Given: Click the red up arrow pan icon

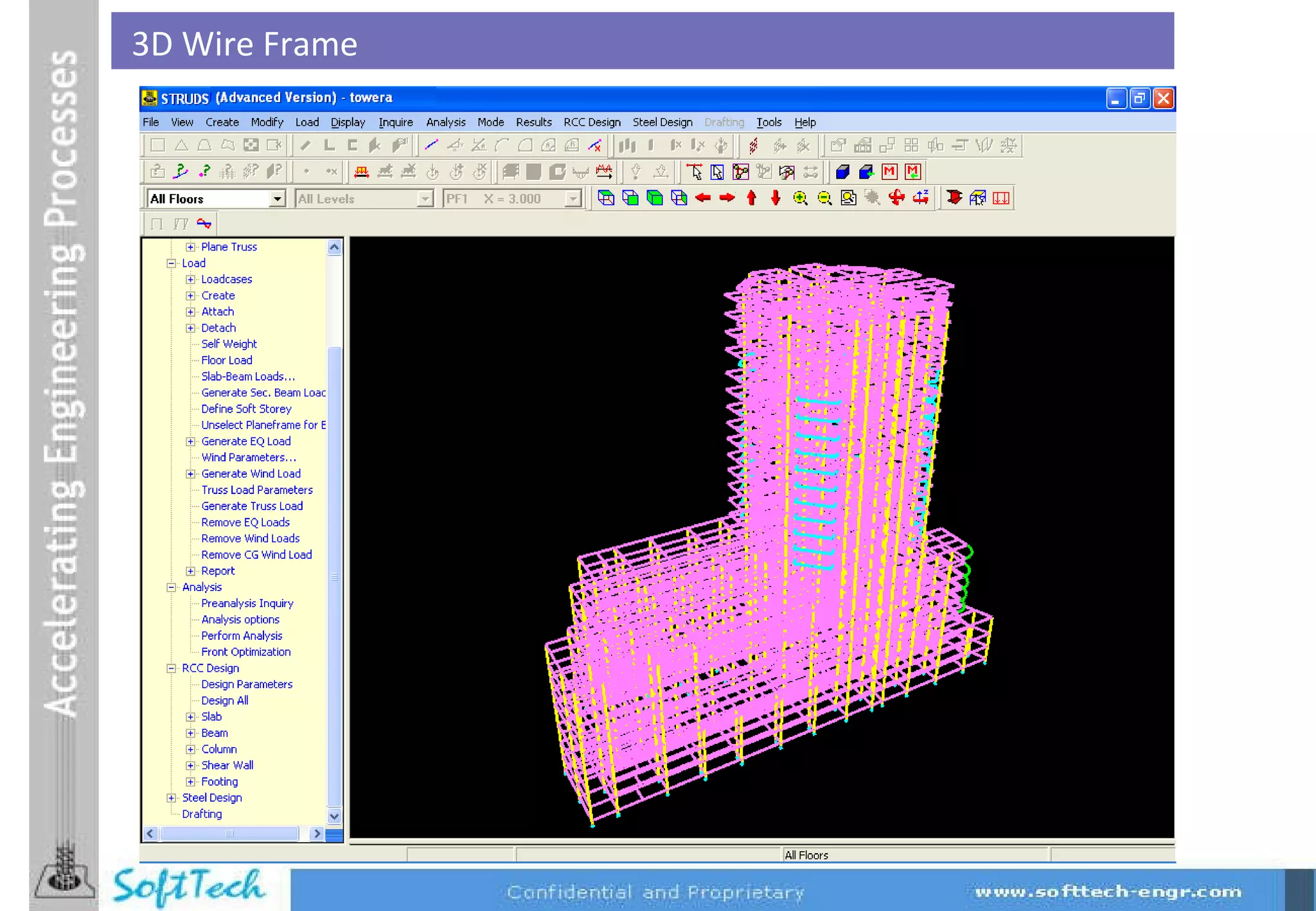Looking at the screenshot, I should coord(752,198).
